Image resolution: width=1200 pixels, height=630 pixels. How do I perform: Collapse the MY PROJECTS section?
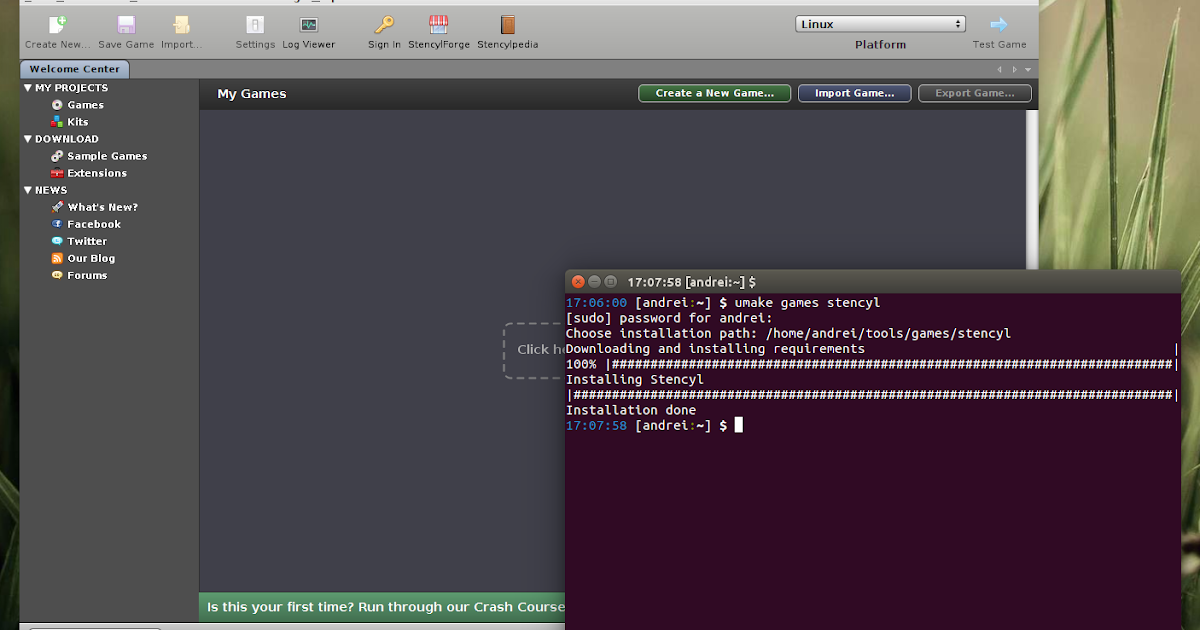click(27, 87)
